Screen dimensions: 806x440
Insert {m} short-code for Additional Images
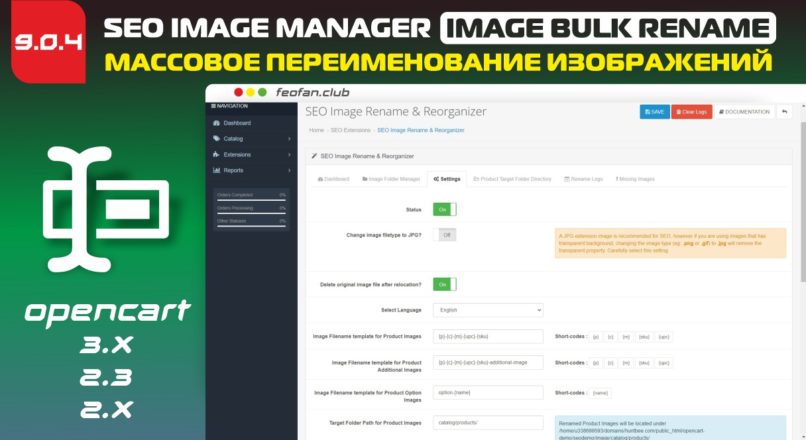tap(626, 363)
